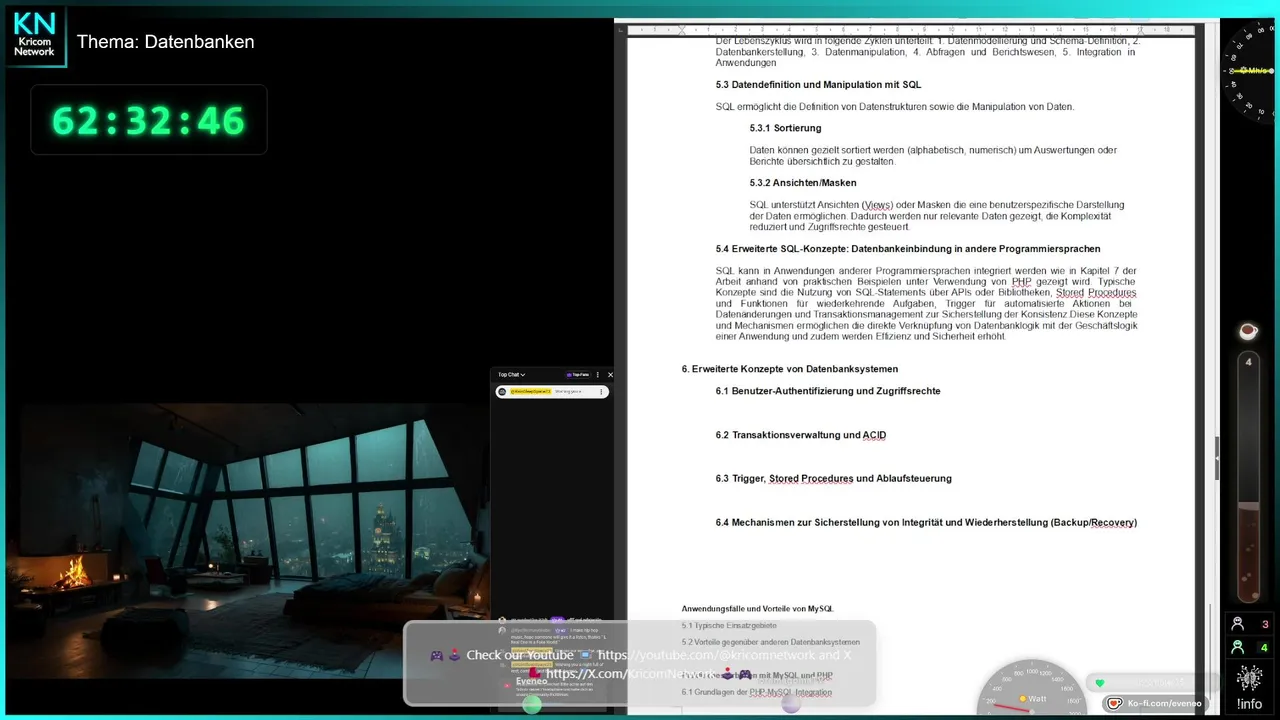Click '6.4 Mechanismen zur Sicherstellung von Integrität'

tap(926, 522)
